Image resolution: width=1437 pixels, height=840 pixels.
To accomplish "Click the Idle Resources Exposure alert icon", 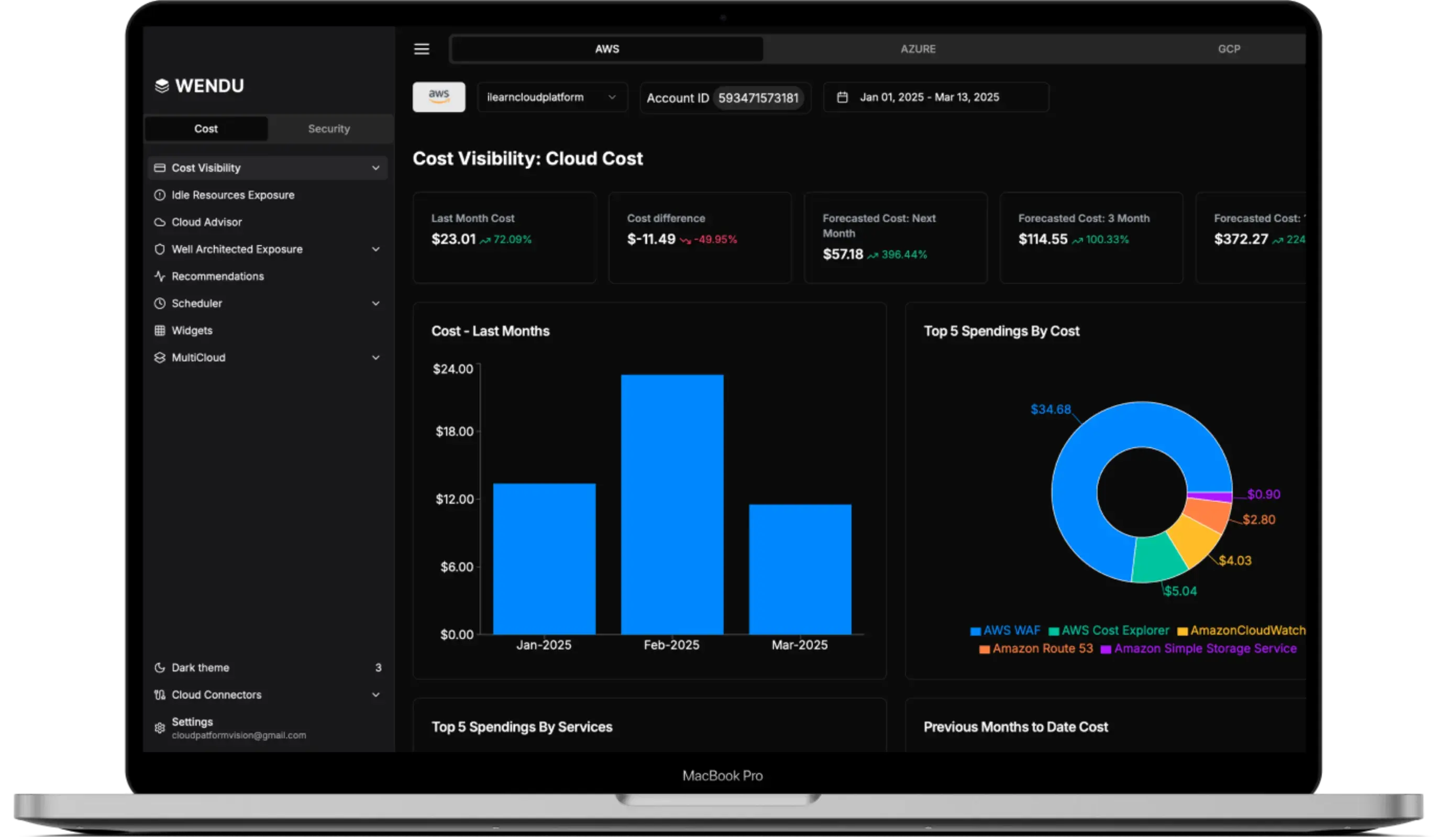I will click(x=160, y=195).
